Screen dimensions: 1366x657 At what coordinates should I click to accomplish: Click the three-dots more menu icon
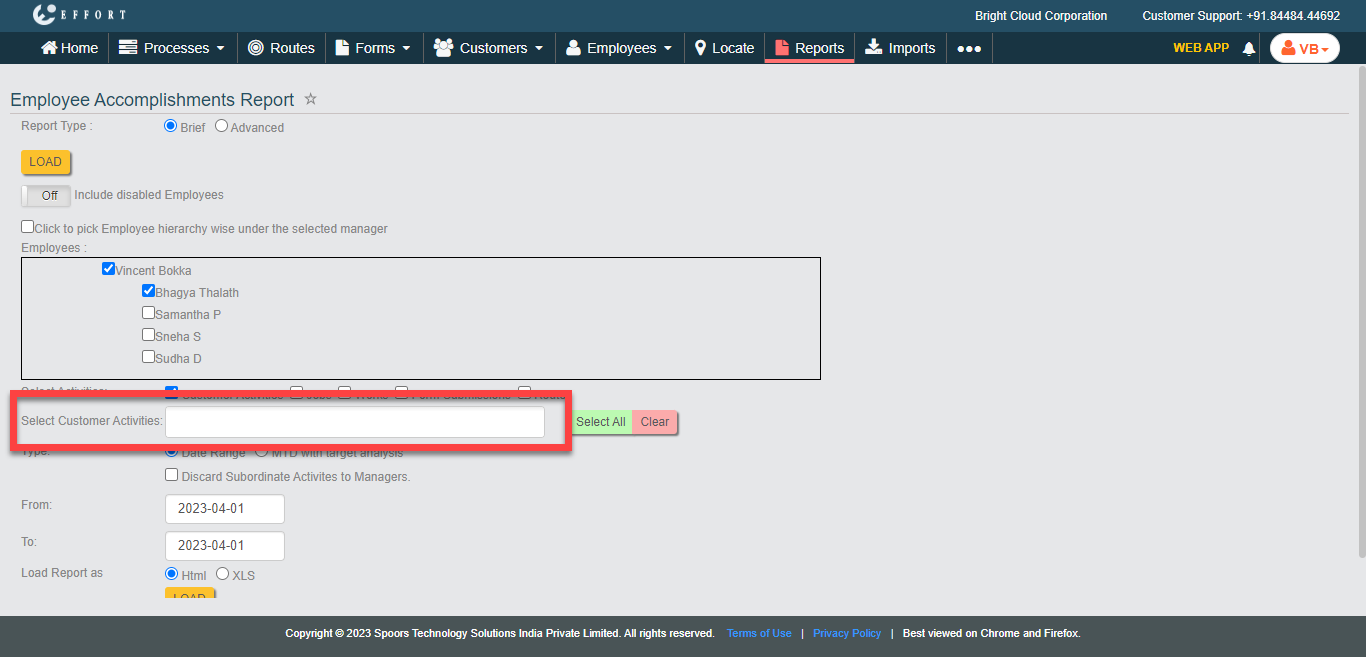tap(968, 48)
